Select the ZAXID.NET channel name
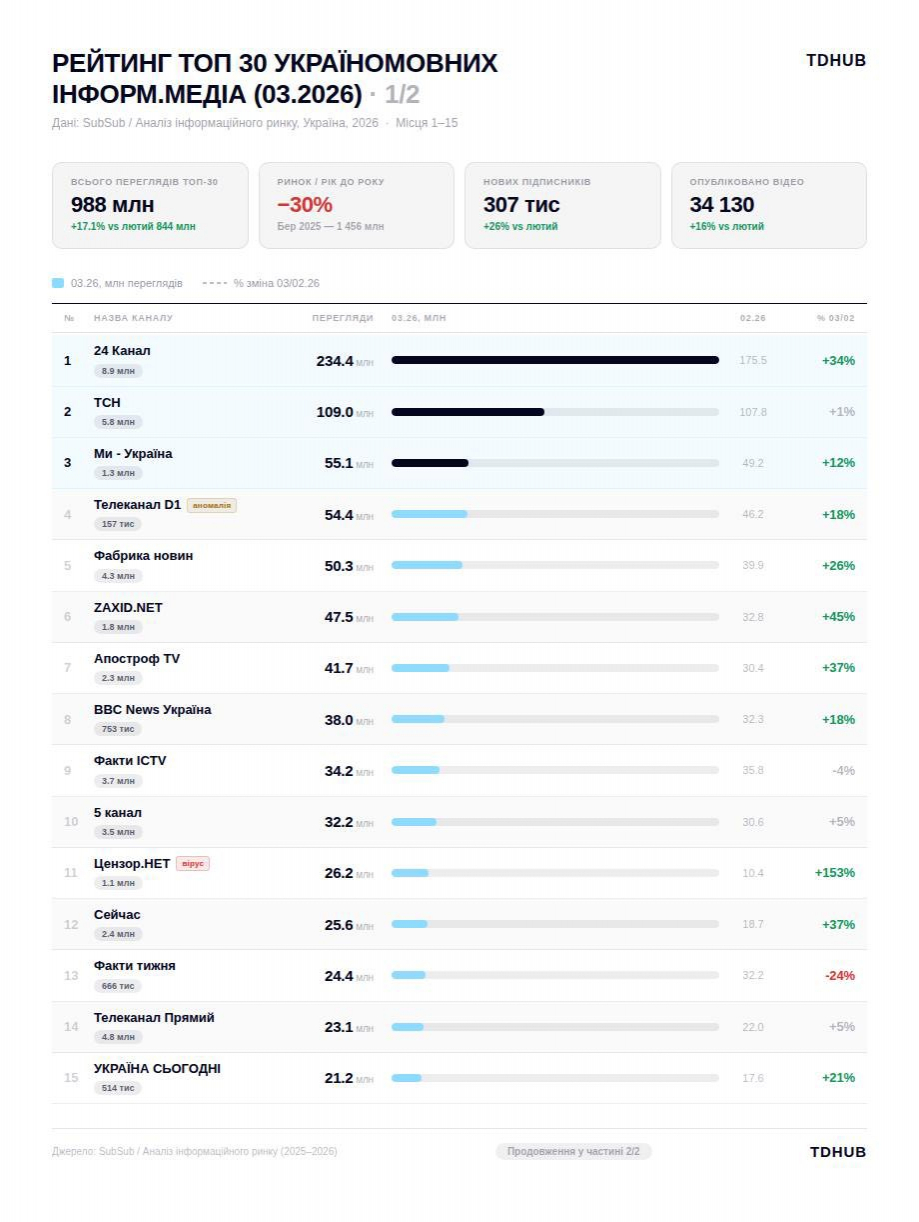The width and height of the screenshot is (919, 1222). [128, 608]
